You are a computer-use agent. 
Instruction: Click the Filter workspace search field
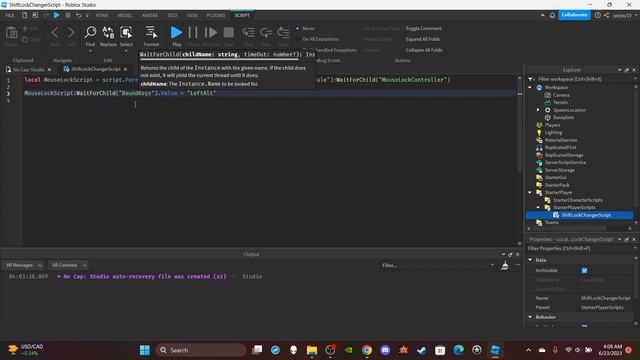[x=584, y=79]
